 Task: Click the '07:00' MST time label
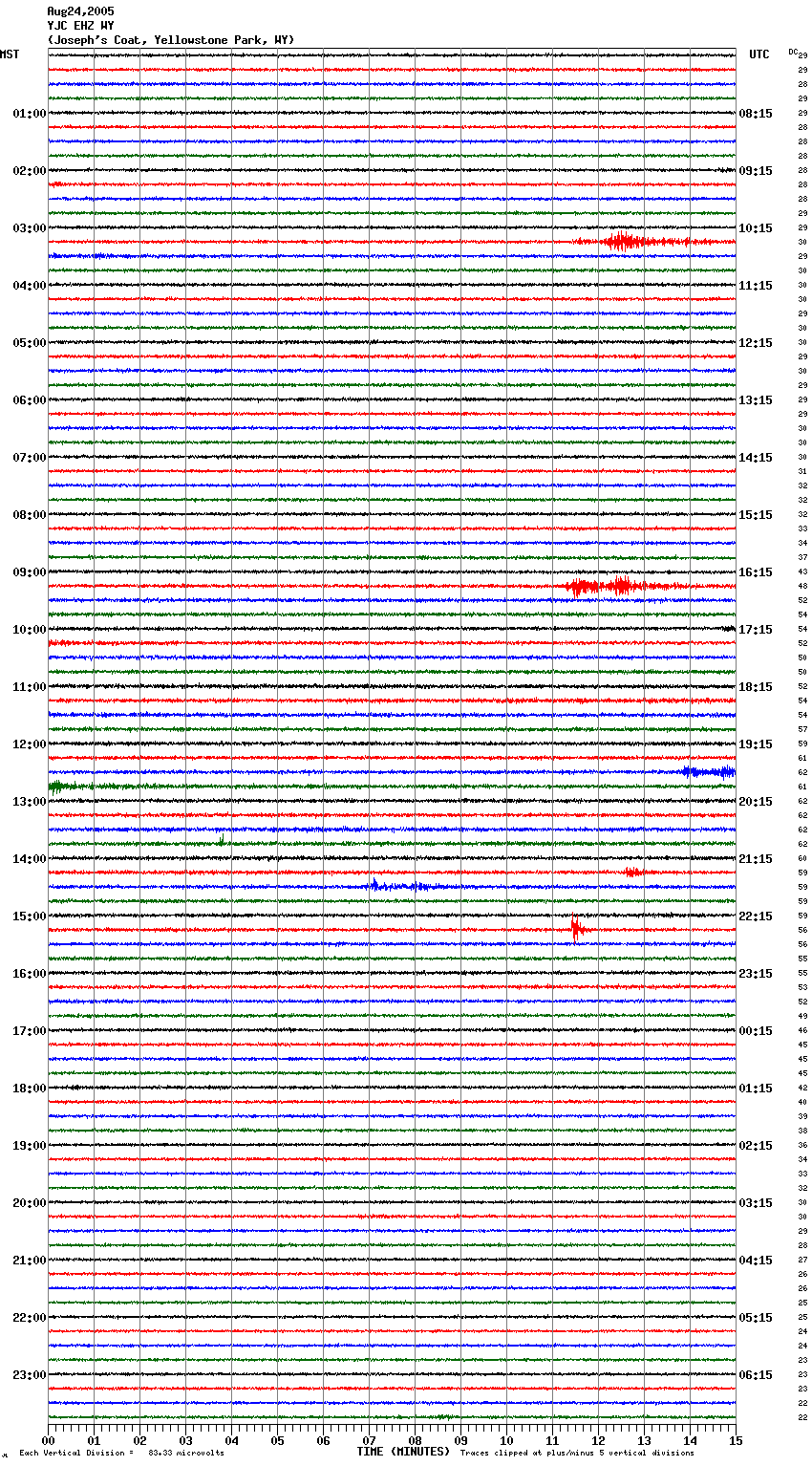(x=30, y=458)
